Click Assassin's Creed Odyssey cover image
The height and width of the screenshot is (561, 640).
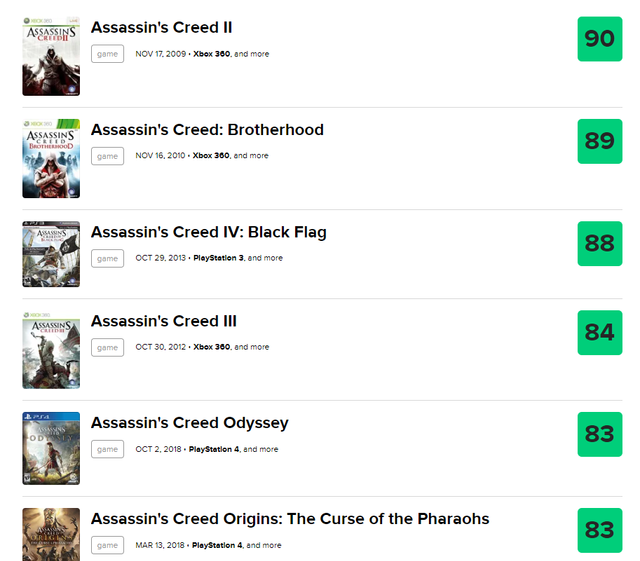coord(51,447)
